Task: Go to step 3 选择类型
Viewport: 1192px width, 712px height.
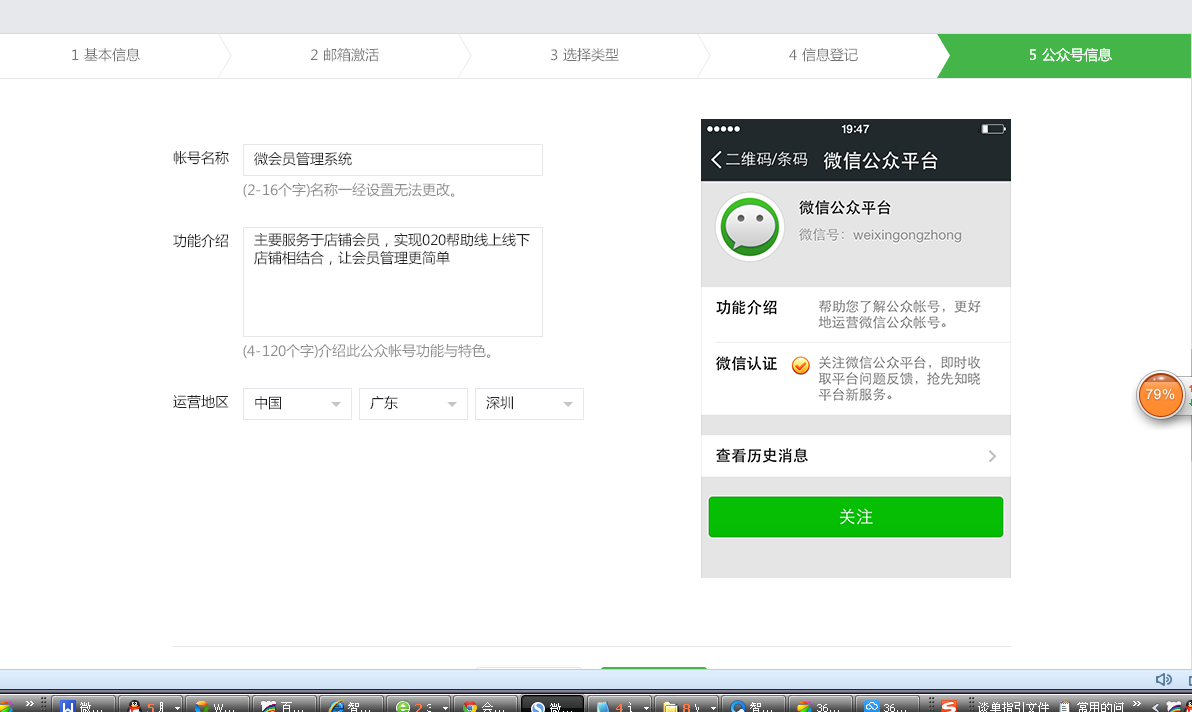Action: click(585, 55)
